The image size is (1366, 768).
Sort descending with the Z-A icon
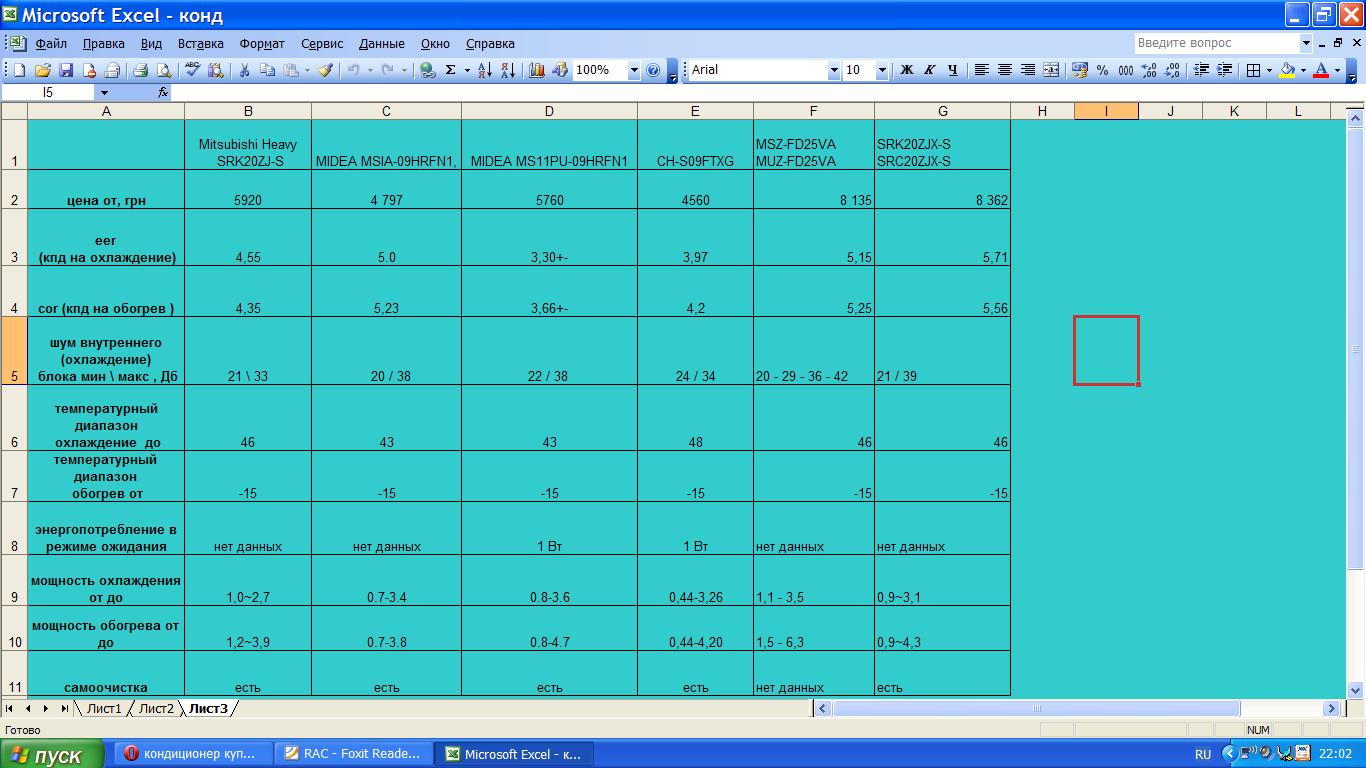pyautogui.click(x=508, y=70)
